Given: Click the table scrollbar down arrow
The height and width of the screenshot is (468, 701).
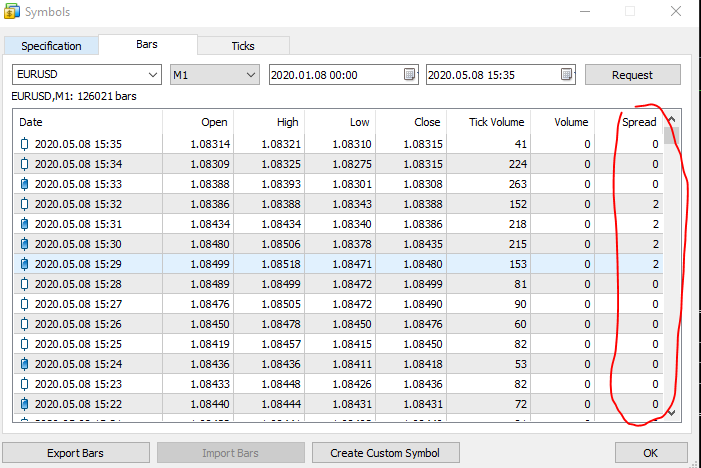Looking at the screenshot, I should pos(671,413).
